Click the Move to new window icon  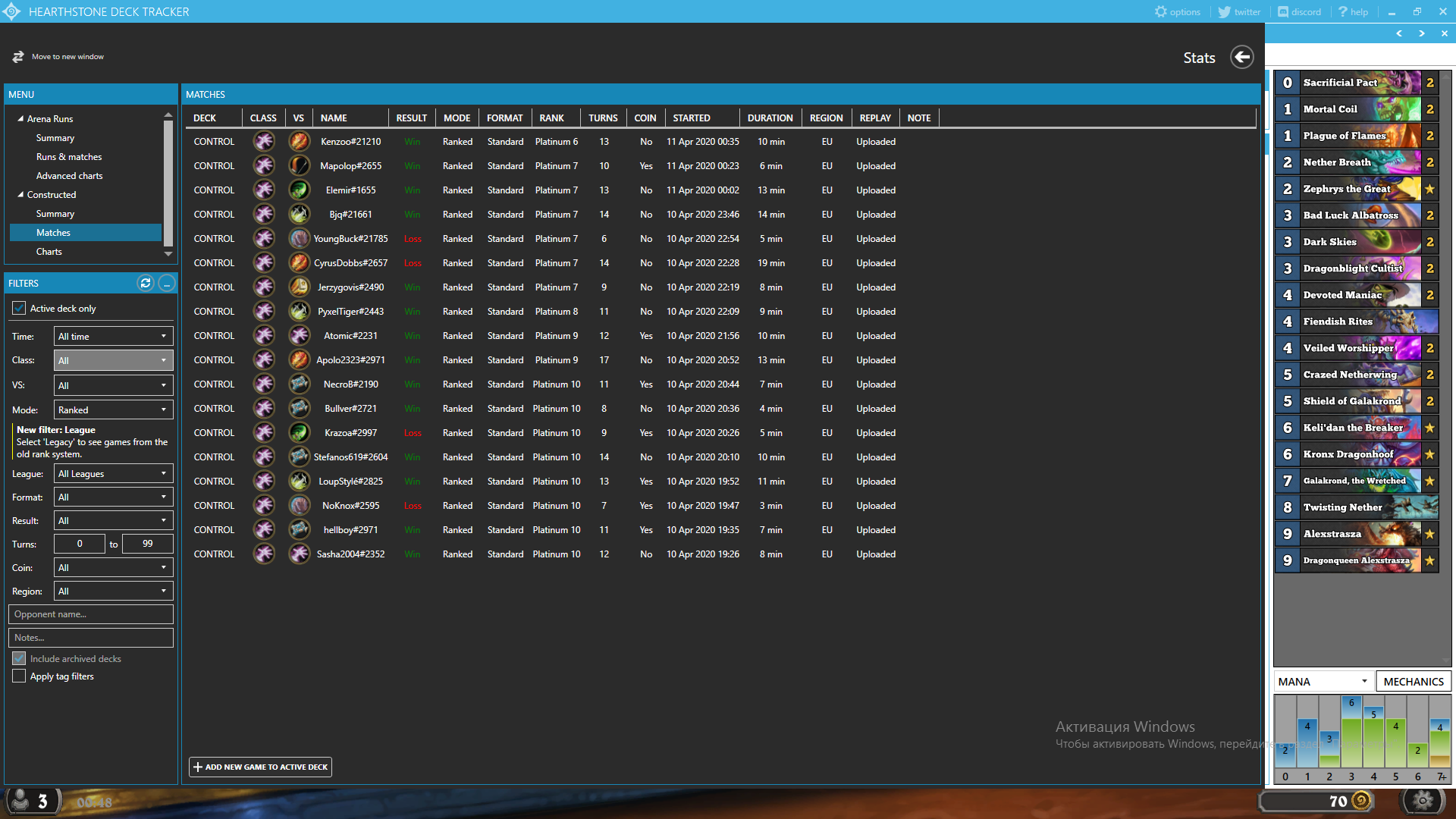pos(18,57)
